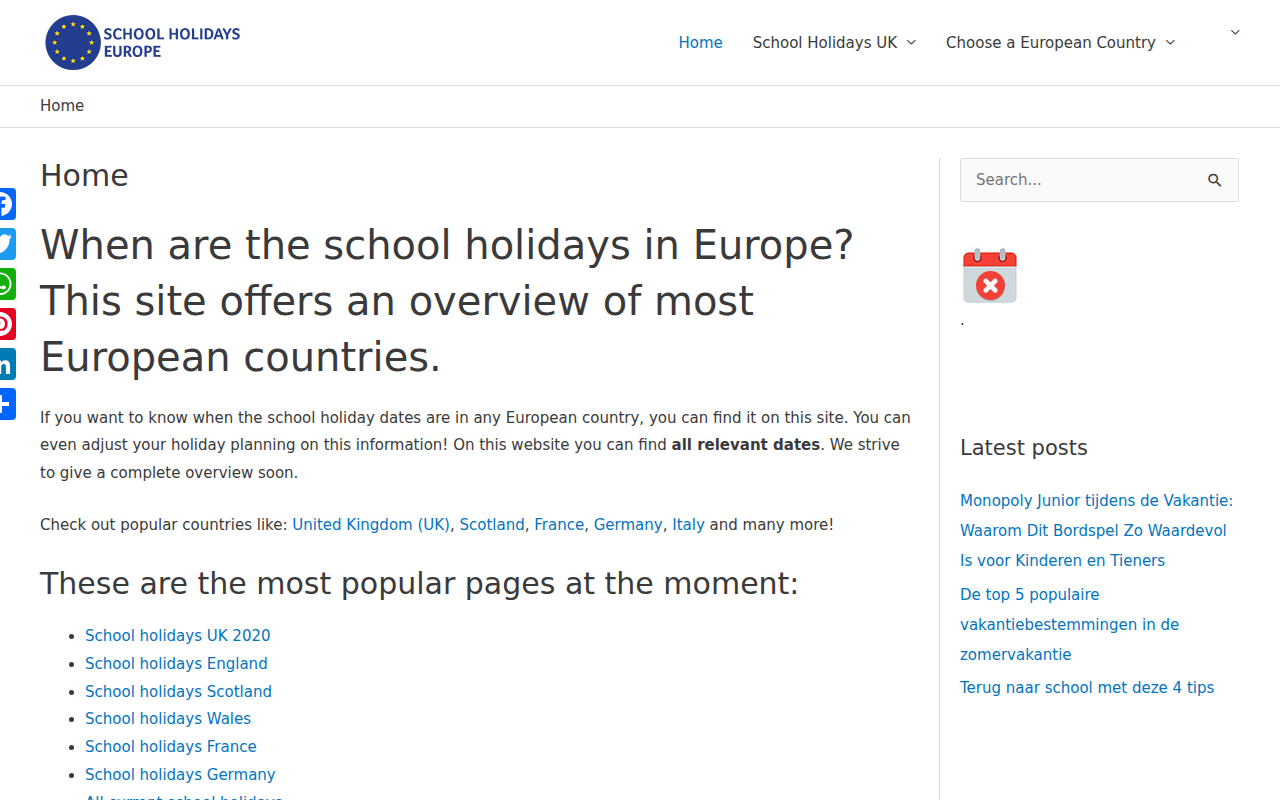The height and width of the screenshot is (800, 1280).
Task: Open School holidays England page
Action: pos(176,663)
